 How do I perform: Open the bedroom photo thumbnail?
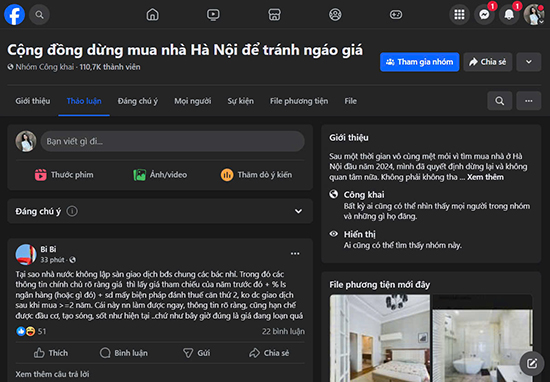coord(380,338)
